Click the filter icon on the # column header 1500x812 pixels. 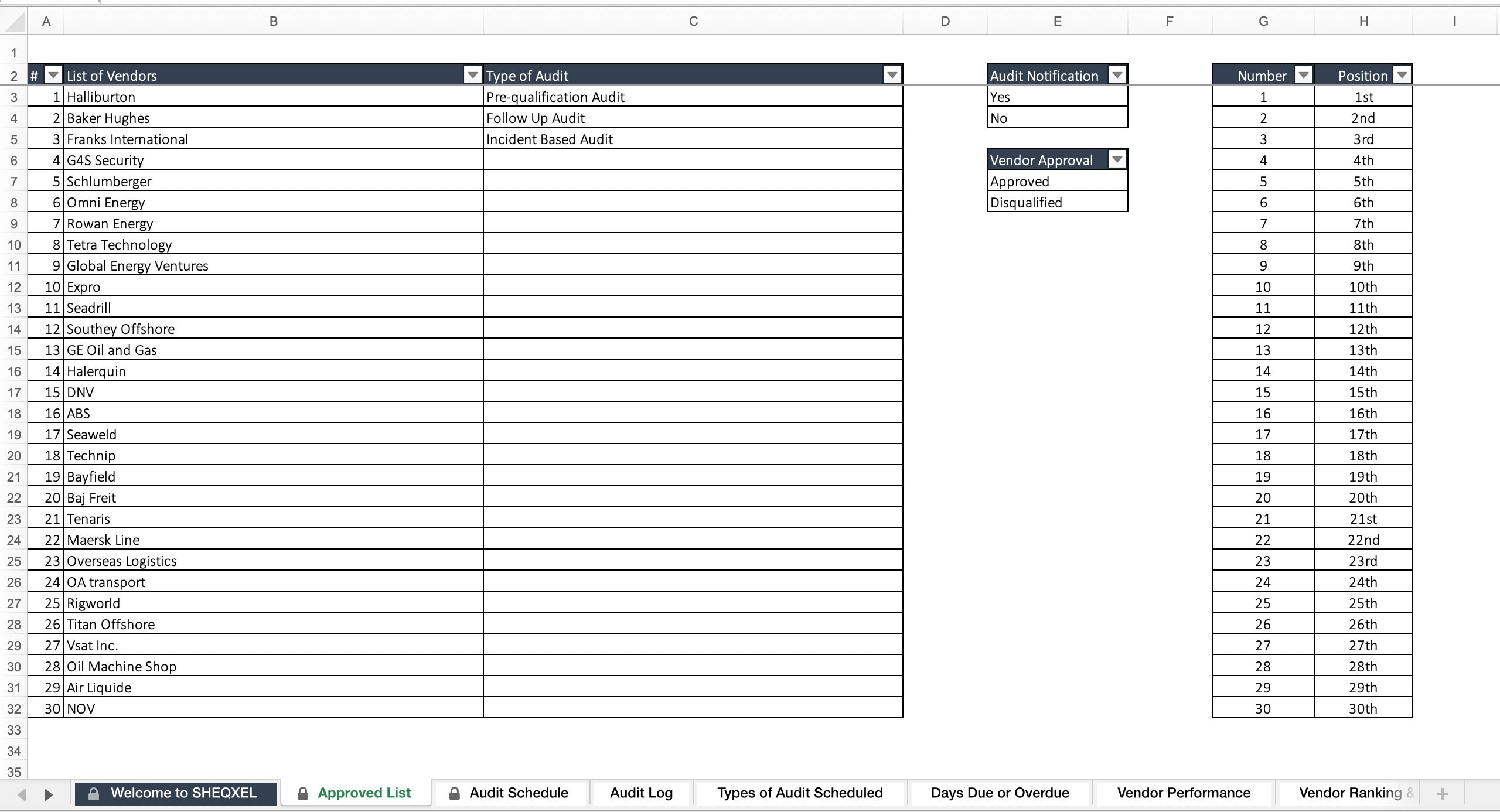click(x=53, y=75)
